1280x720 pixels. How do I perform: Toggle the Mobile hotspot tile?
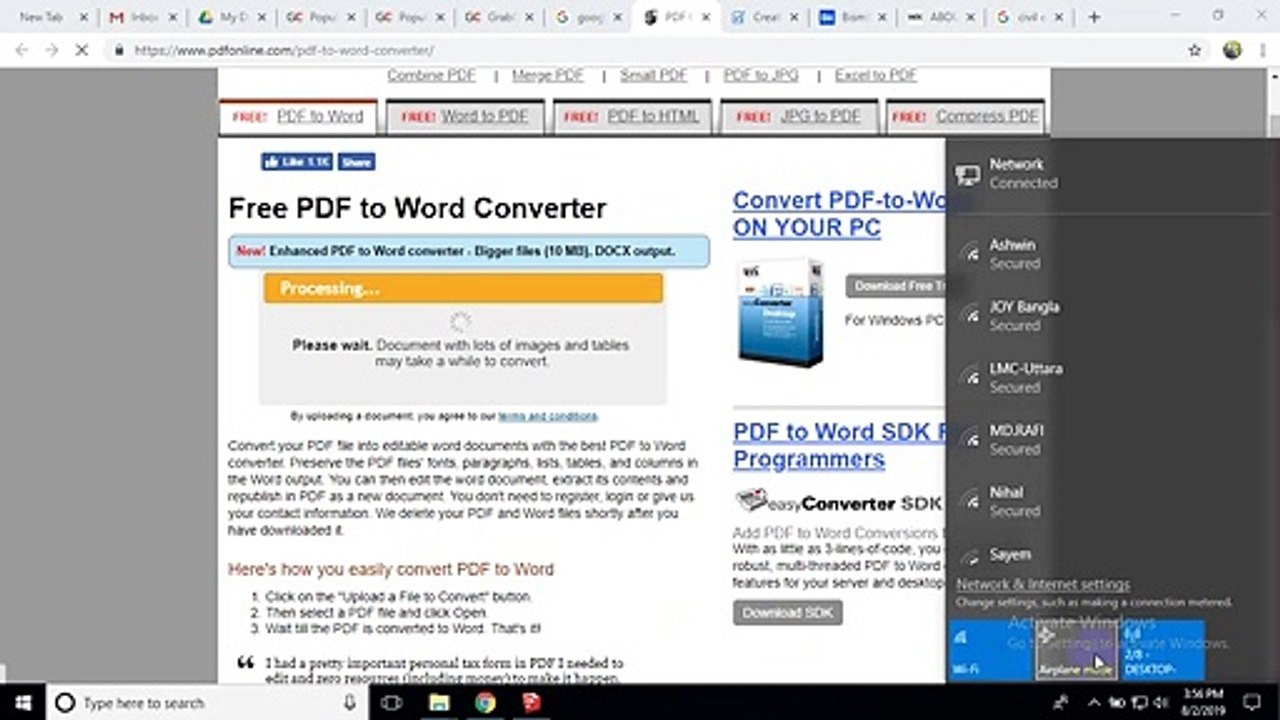(x=1163, y=650)
